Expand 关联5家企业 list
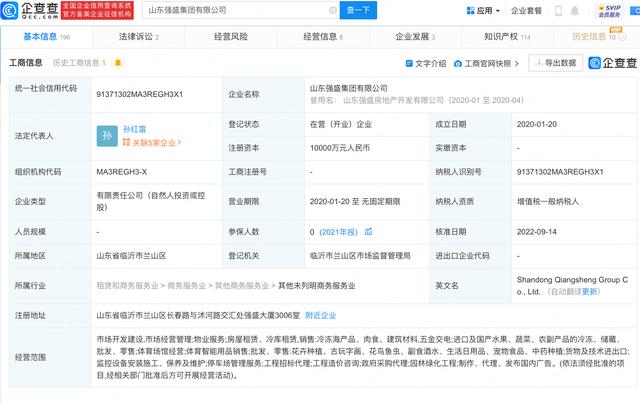Screen dimensions: 640x404 pos(151,143)
